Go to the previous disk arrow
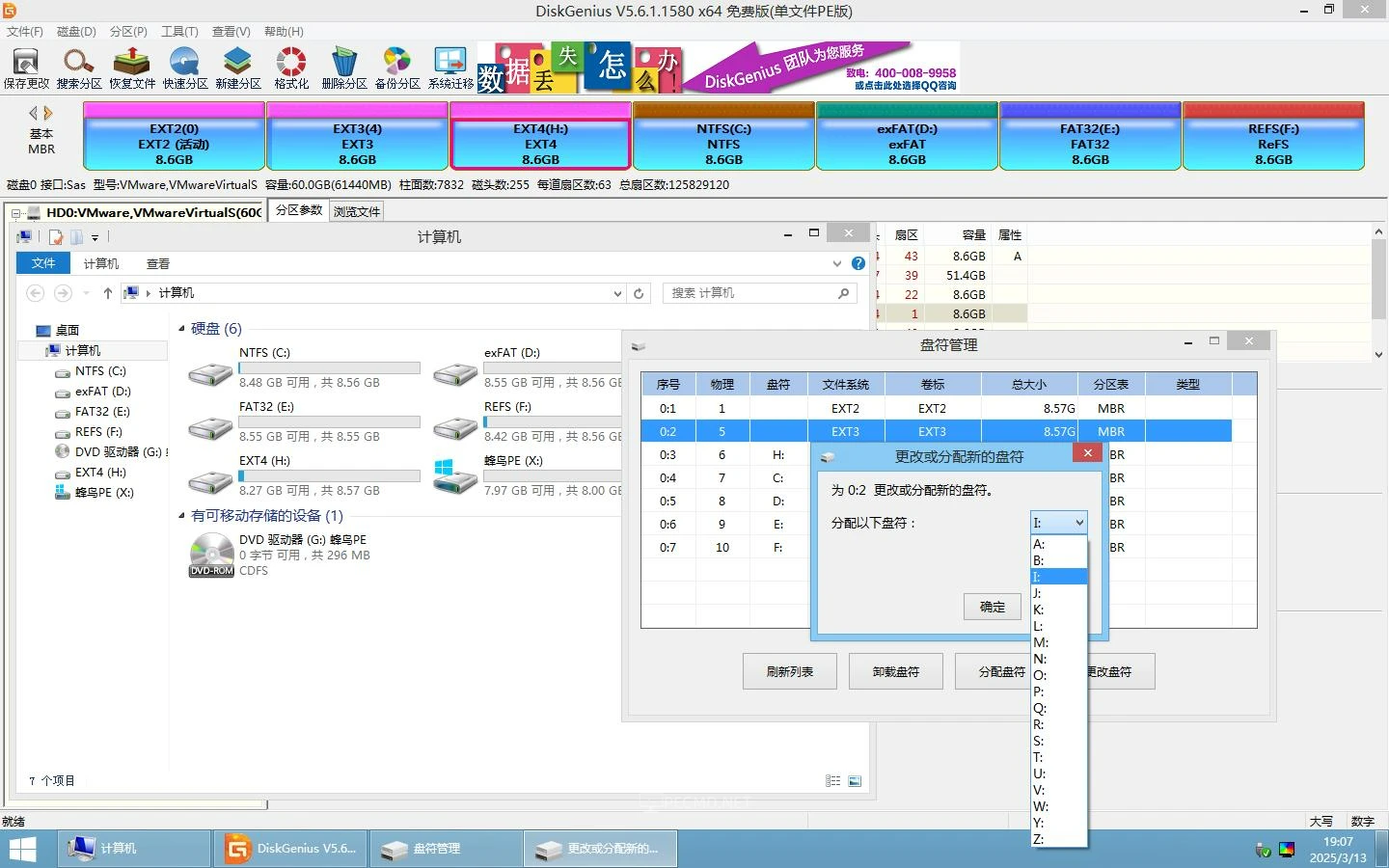The height and width of the screenshot is (868, 1389). pos(34,113)
